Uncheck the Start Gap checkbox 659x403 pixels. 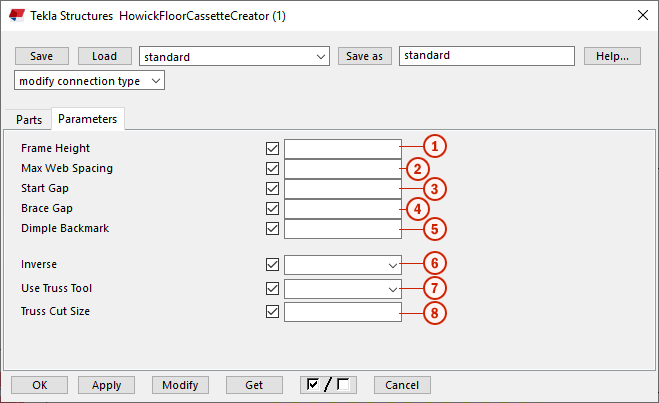pyautogui.click(x=272, y=188)
